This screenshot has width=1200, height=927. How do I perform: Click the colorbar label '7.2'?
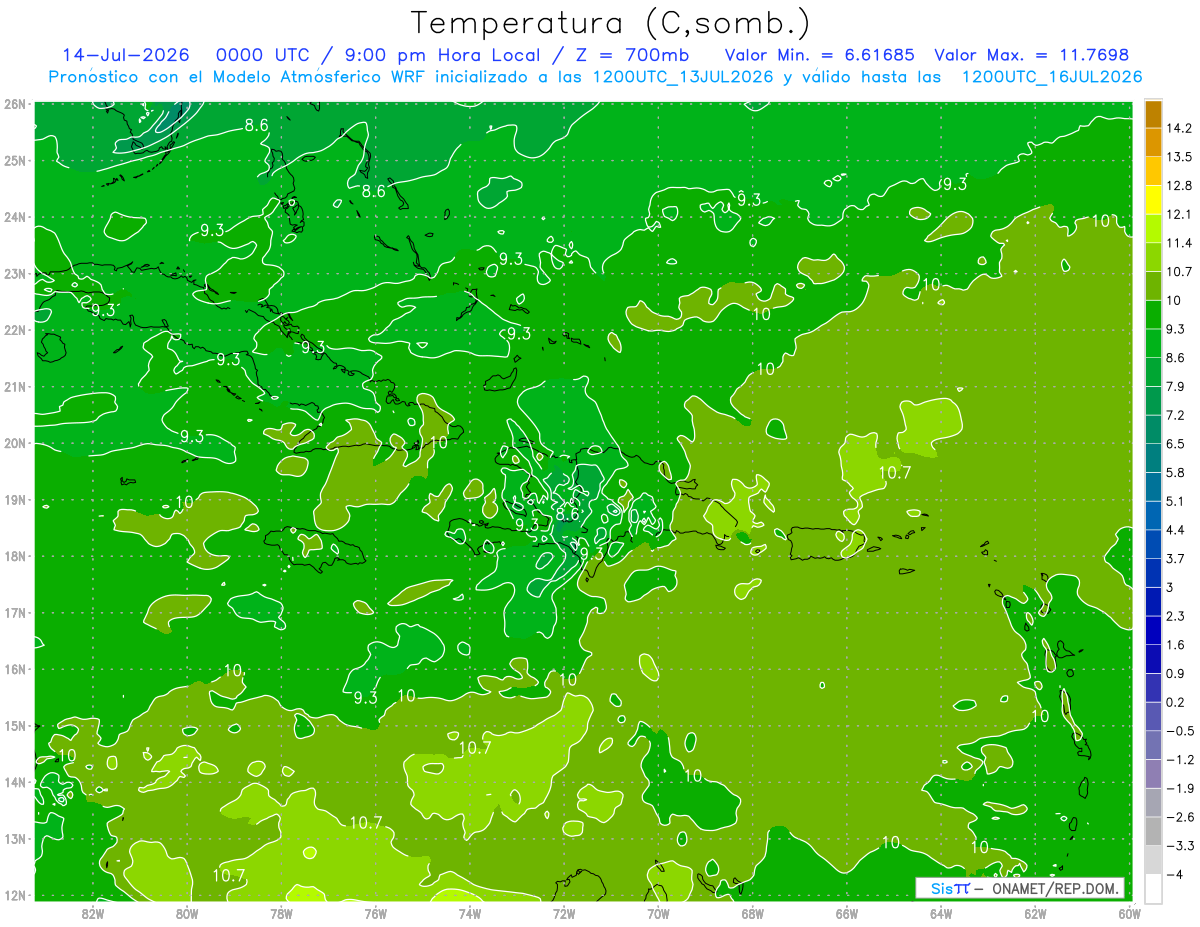click(1176, 415)
